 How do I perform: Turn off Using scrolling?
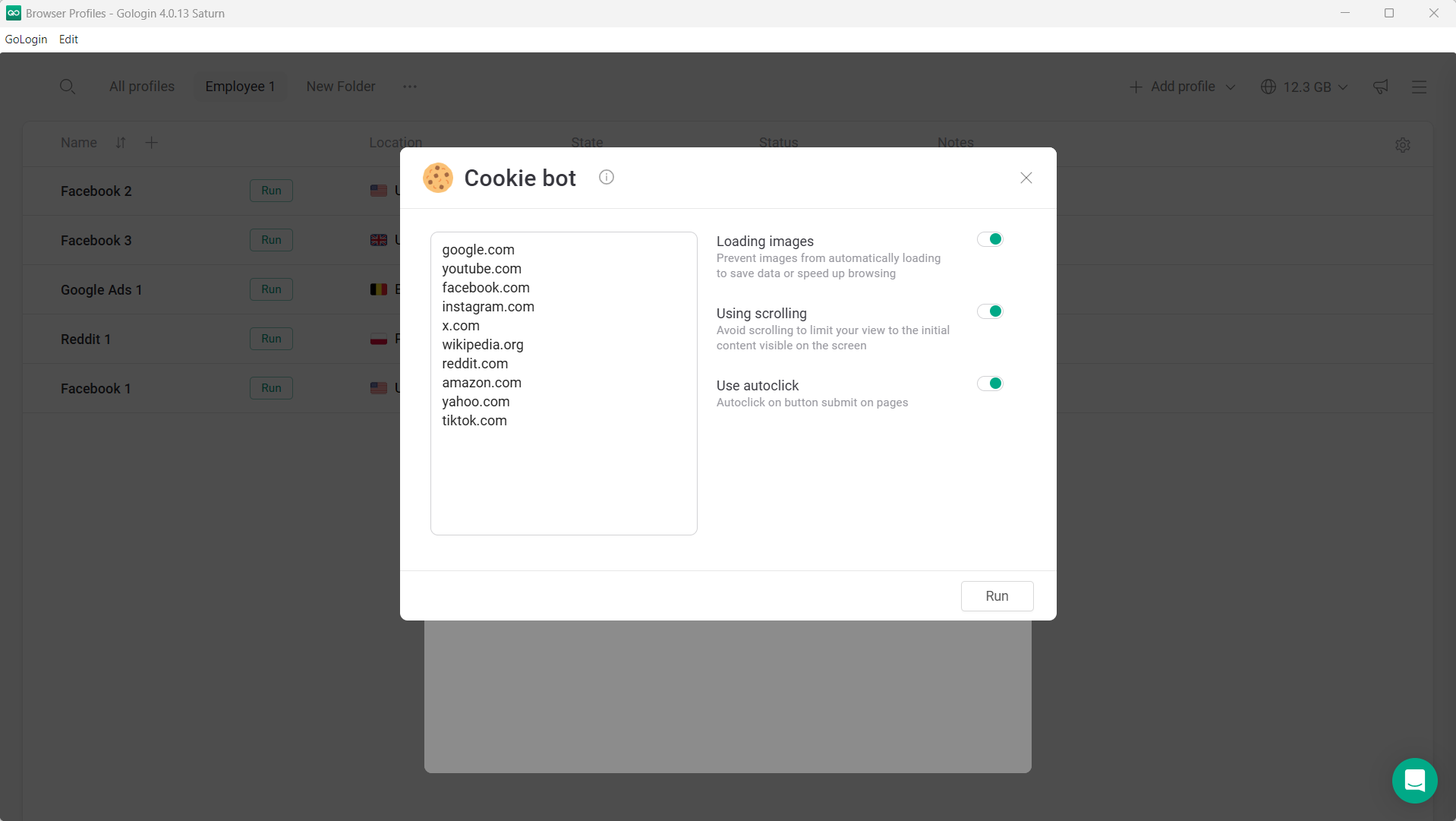991,311
